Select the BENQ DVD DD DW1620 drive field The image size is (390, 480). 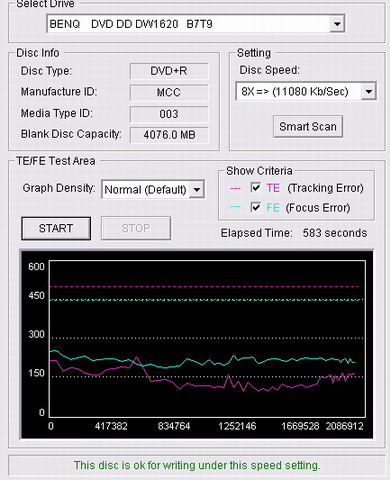pos(196,24)
